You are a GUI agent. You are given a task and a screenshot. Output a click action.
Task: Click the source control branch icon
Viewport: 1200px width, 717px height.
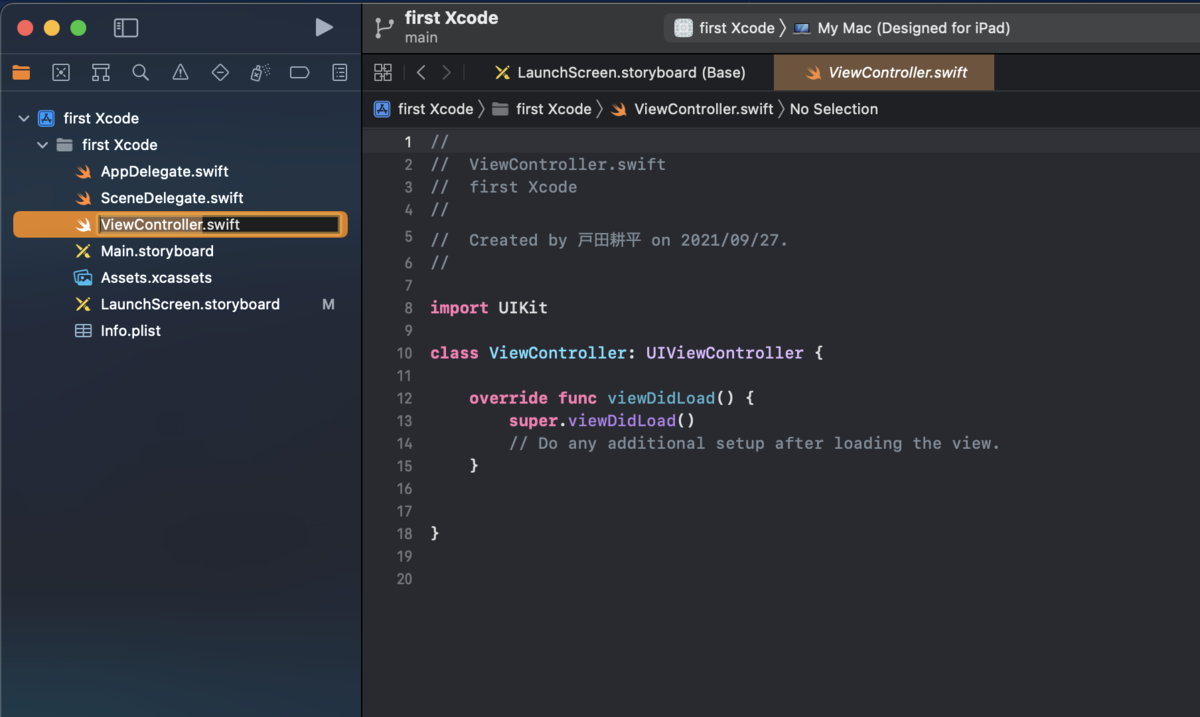click(383, 28)
